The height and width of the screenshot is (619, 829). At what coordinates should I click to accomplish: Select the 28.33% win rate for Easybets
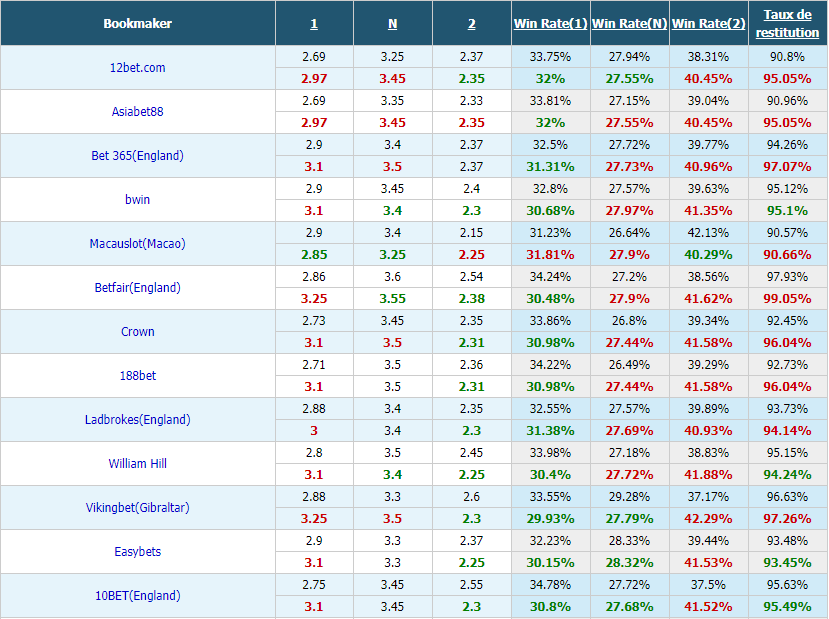coord(630,541)
